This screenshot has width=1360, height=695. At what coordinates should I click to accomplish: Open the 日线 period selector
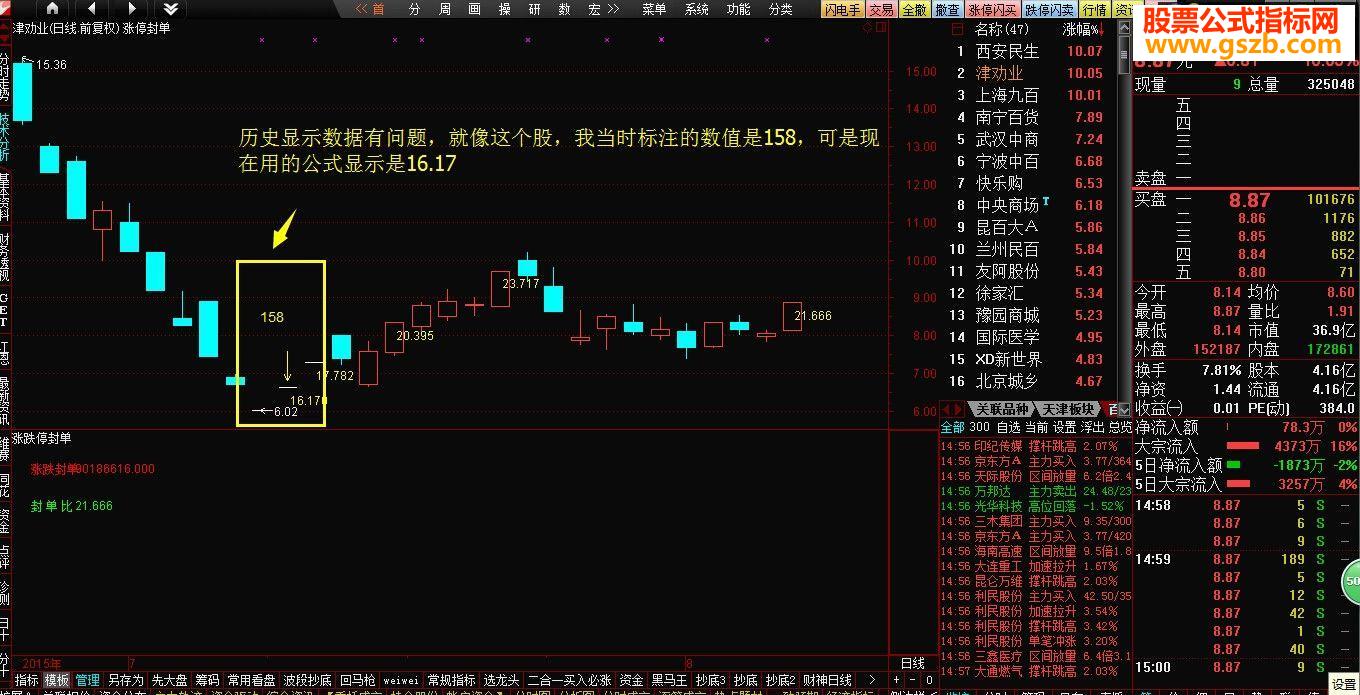(913, 664)
